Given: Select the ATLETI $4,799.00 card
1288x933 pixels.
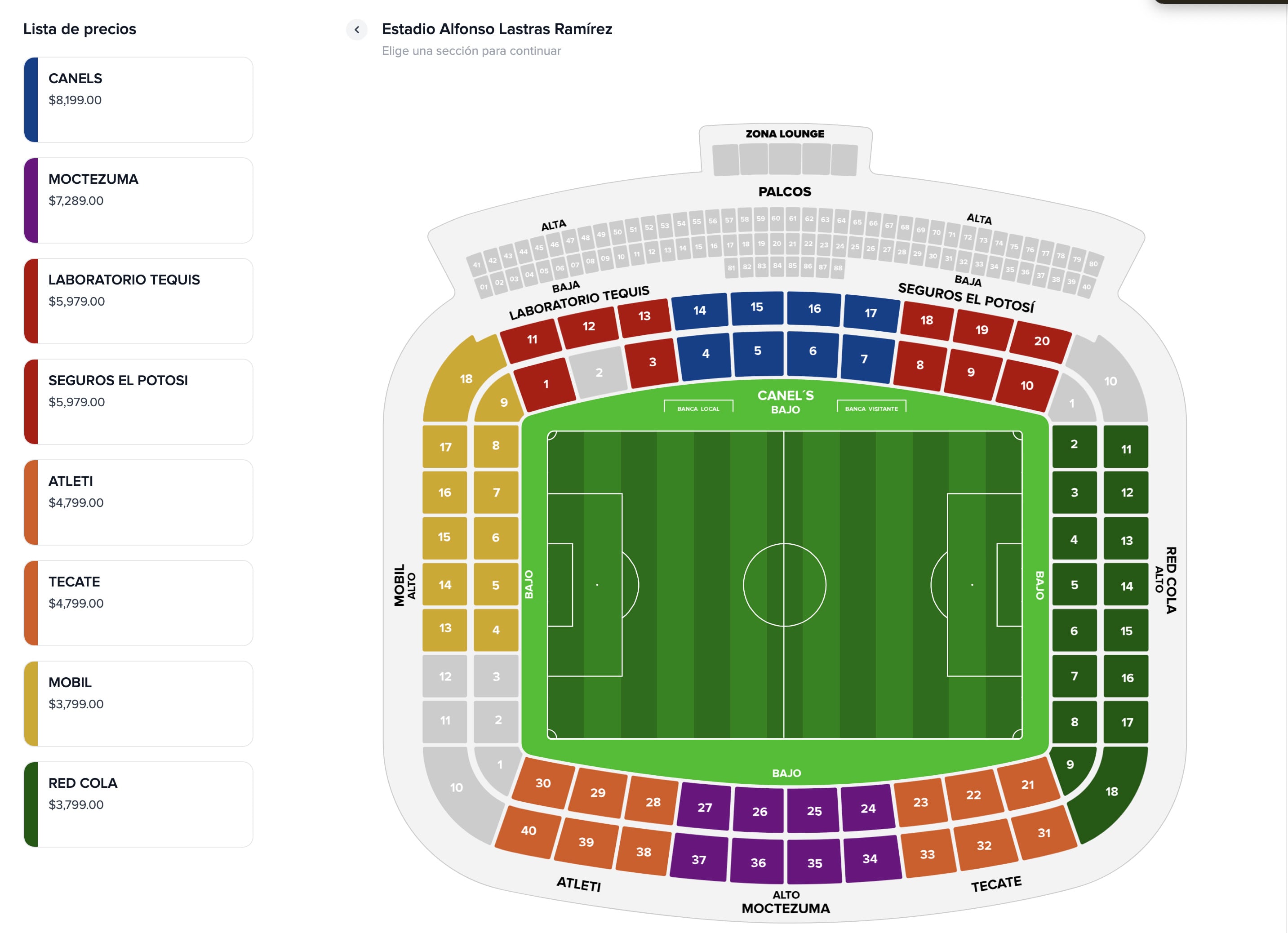Looking at the screenshot, I should coord(138,502).
